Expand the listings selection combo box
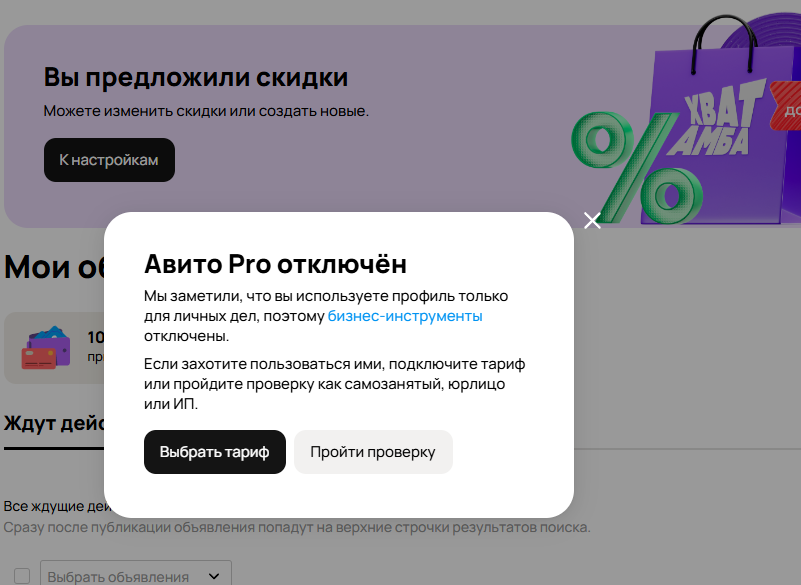This screenshot has width=801, height=585. pos(135,576)
